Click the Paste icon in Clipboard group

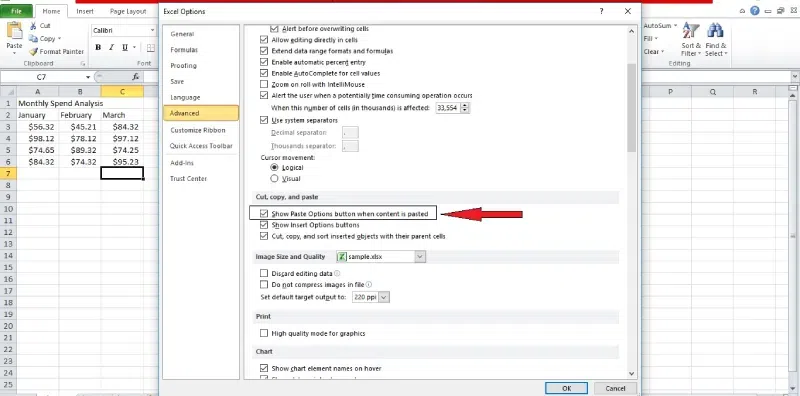(14, 31)
